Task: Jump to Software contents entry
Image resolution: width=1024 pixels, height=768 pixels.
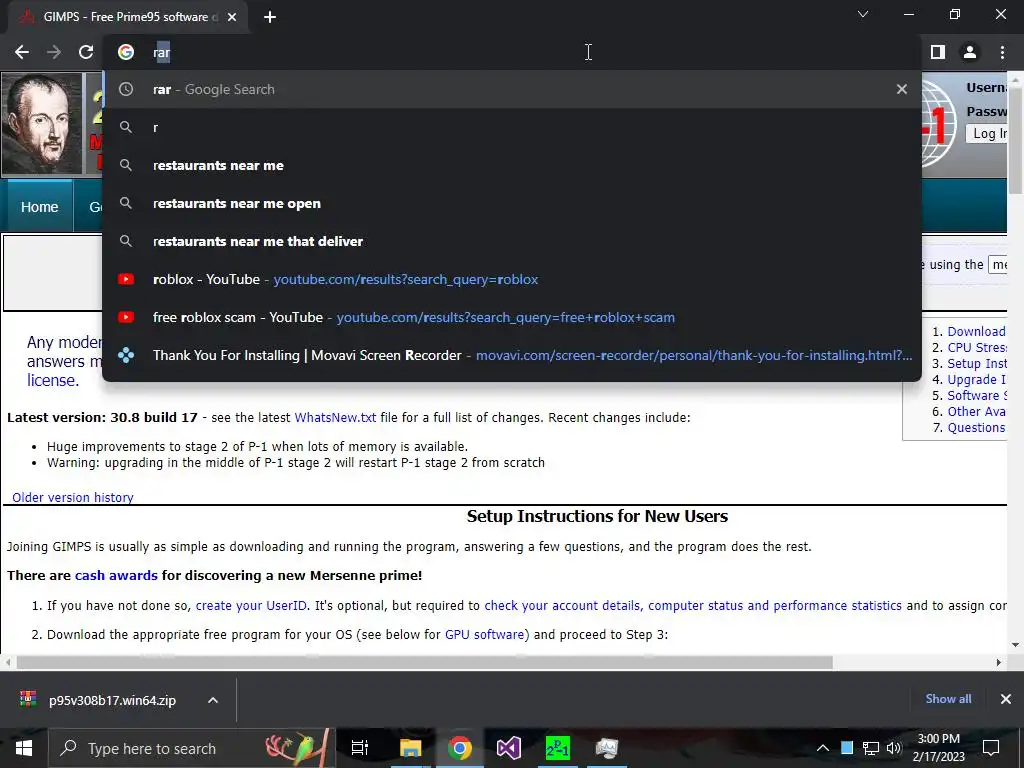Action: (976, 396)
